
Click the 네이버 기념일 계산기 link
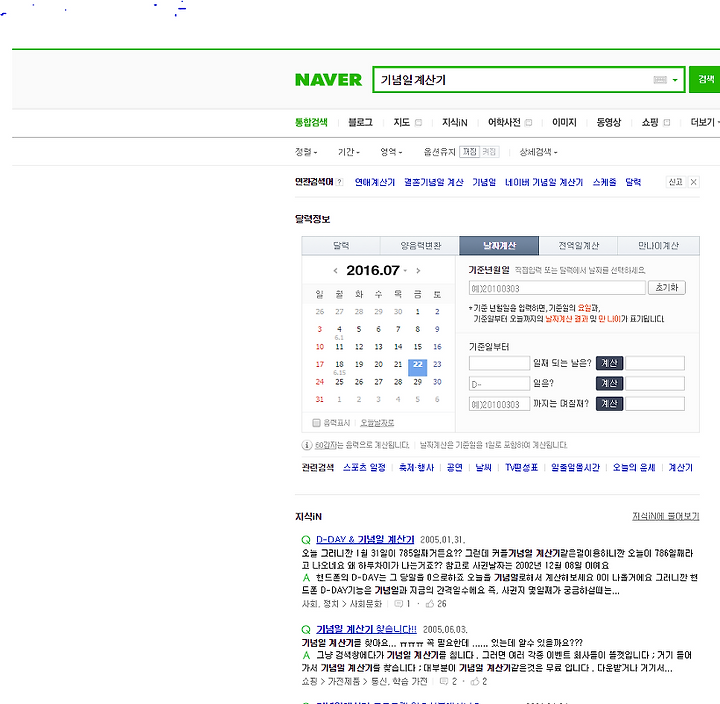544,182
